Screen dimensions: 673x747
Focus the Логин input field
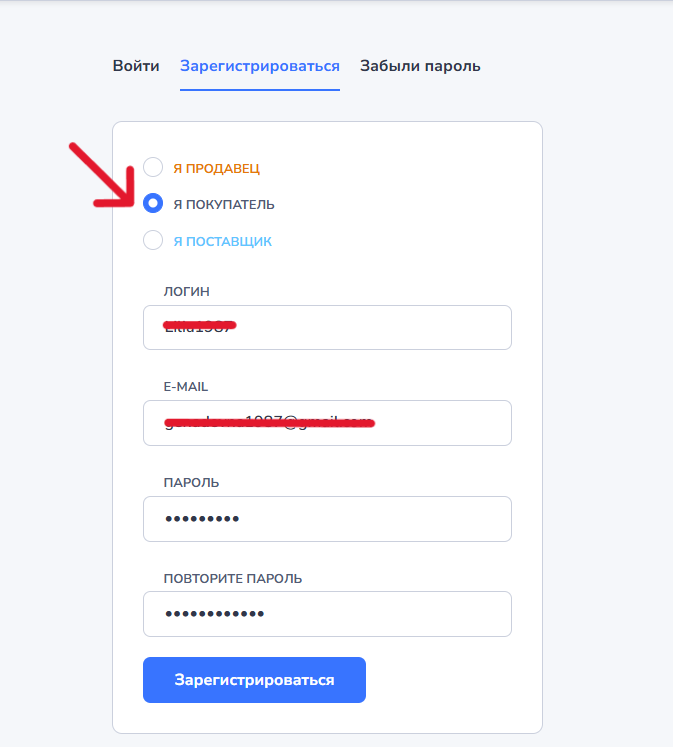pyautogui.click(x=327, y=327)
